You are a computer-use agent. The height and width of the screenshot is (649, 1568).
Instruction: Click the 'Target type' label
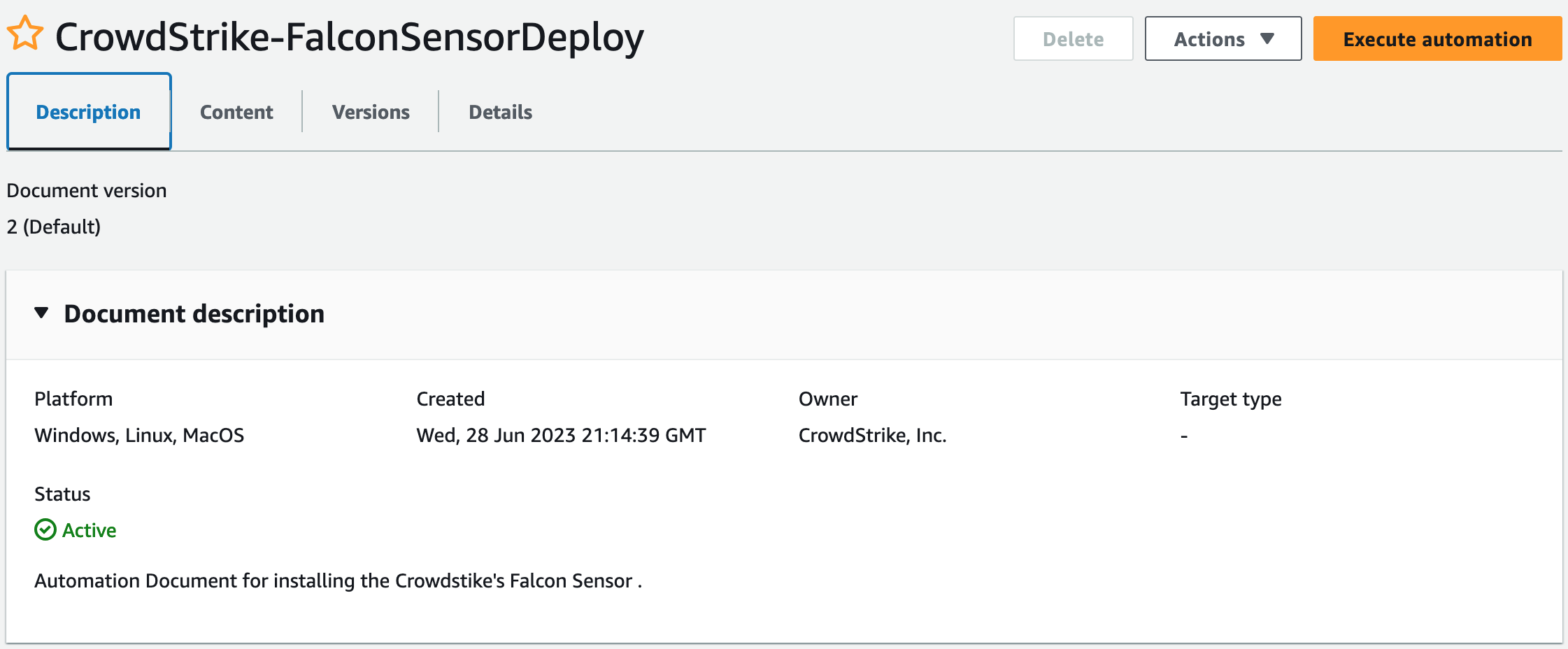(1231, 399)
